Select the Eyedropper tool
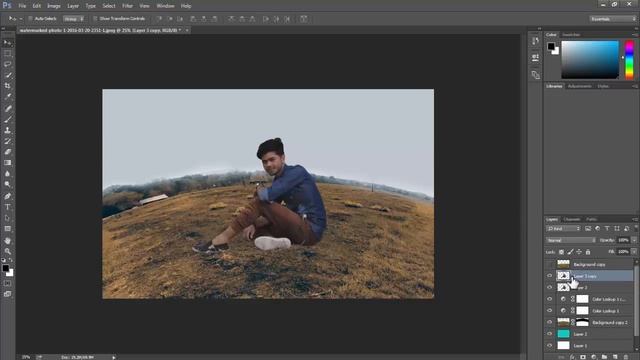The image size is (640, 360). click(8, 97)
